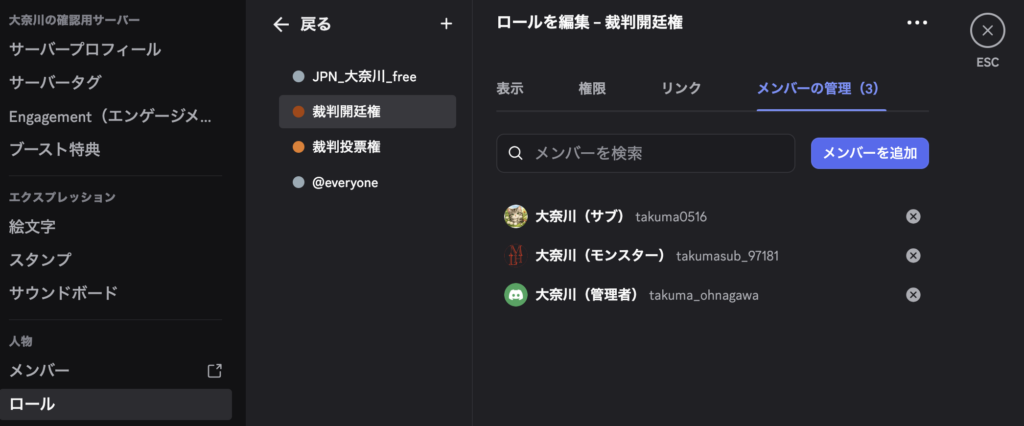Viewport: 1024px width, 426px height.
Task: Open the three-dot more options menu
Action: [917, 23]
